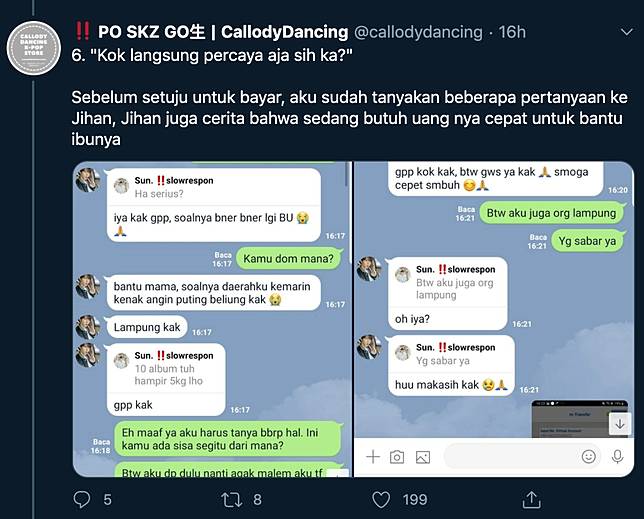
Task: Open the image gallery icon in chat
Action: click(423, 457)
